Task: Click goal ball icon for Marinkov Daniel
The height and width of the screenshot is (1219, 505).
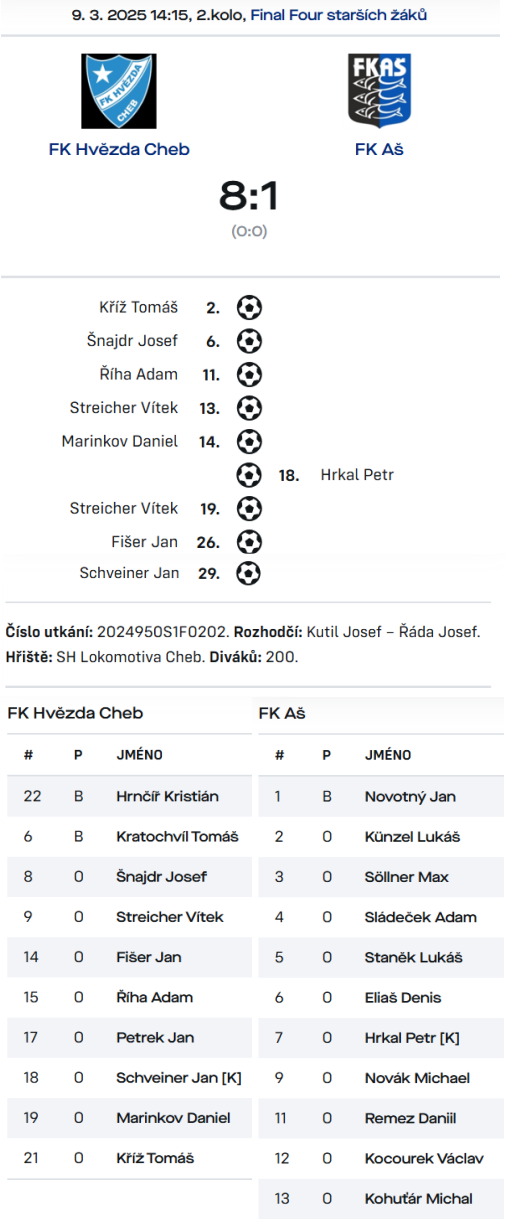Action: pos(249,441)
